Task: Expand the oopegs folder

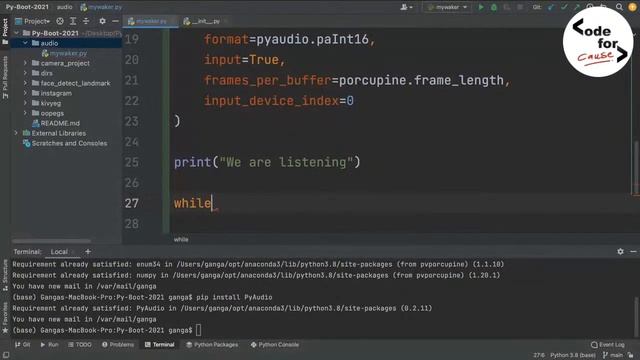Action: coord(25,113)
